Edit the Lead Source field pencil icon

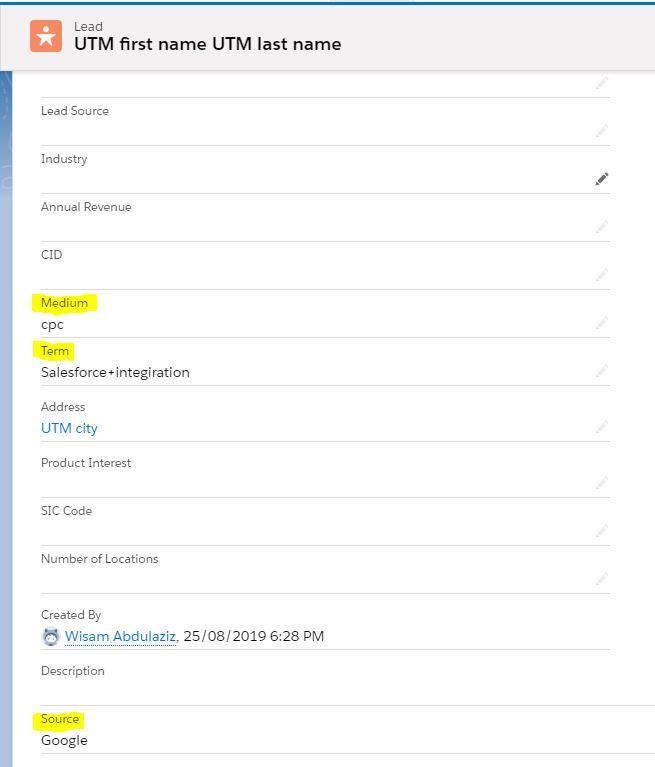[x=602, y=131]
